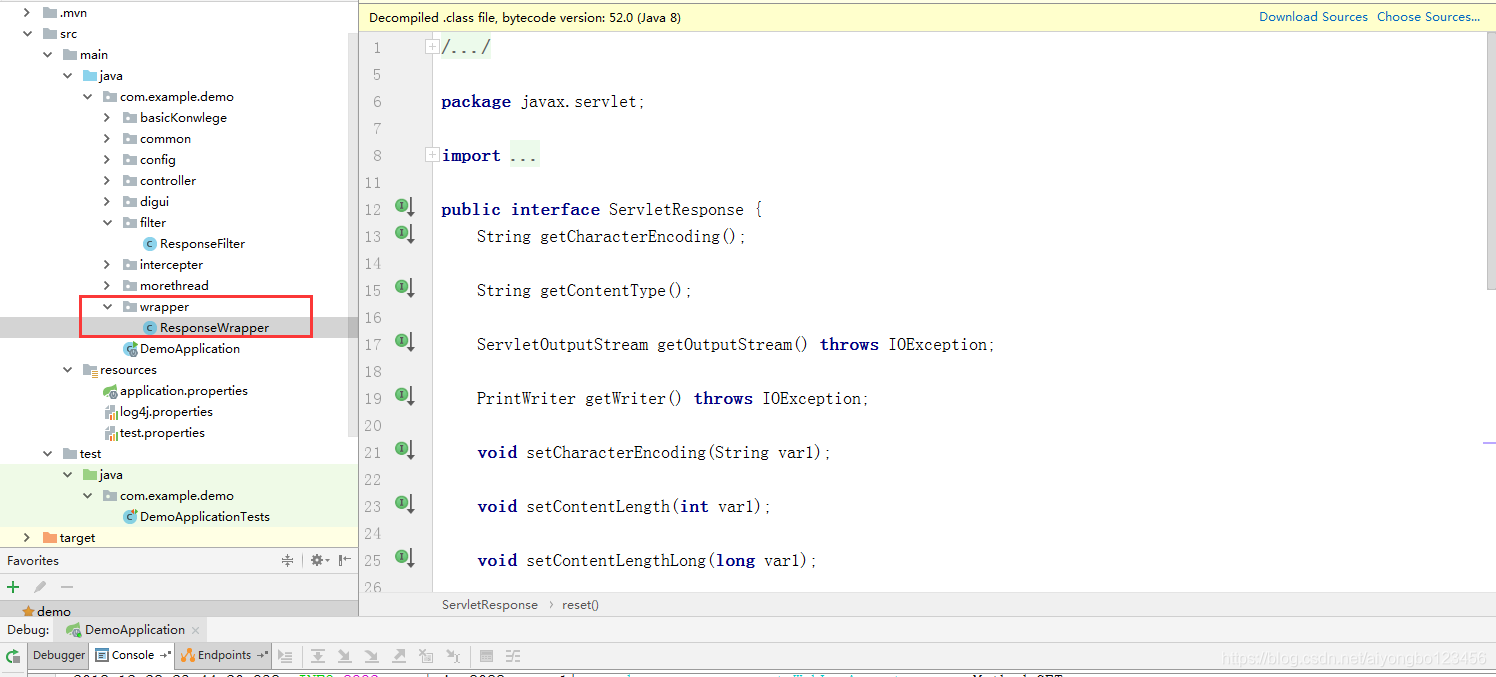The width and height of the screenshot is (1496, 677).
Task: Open log4j.properties file
Action: click(x=158, y=412)
